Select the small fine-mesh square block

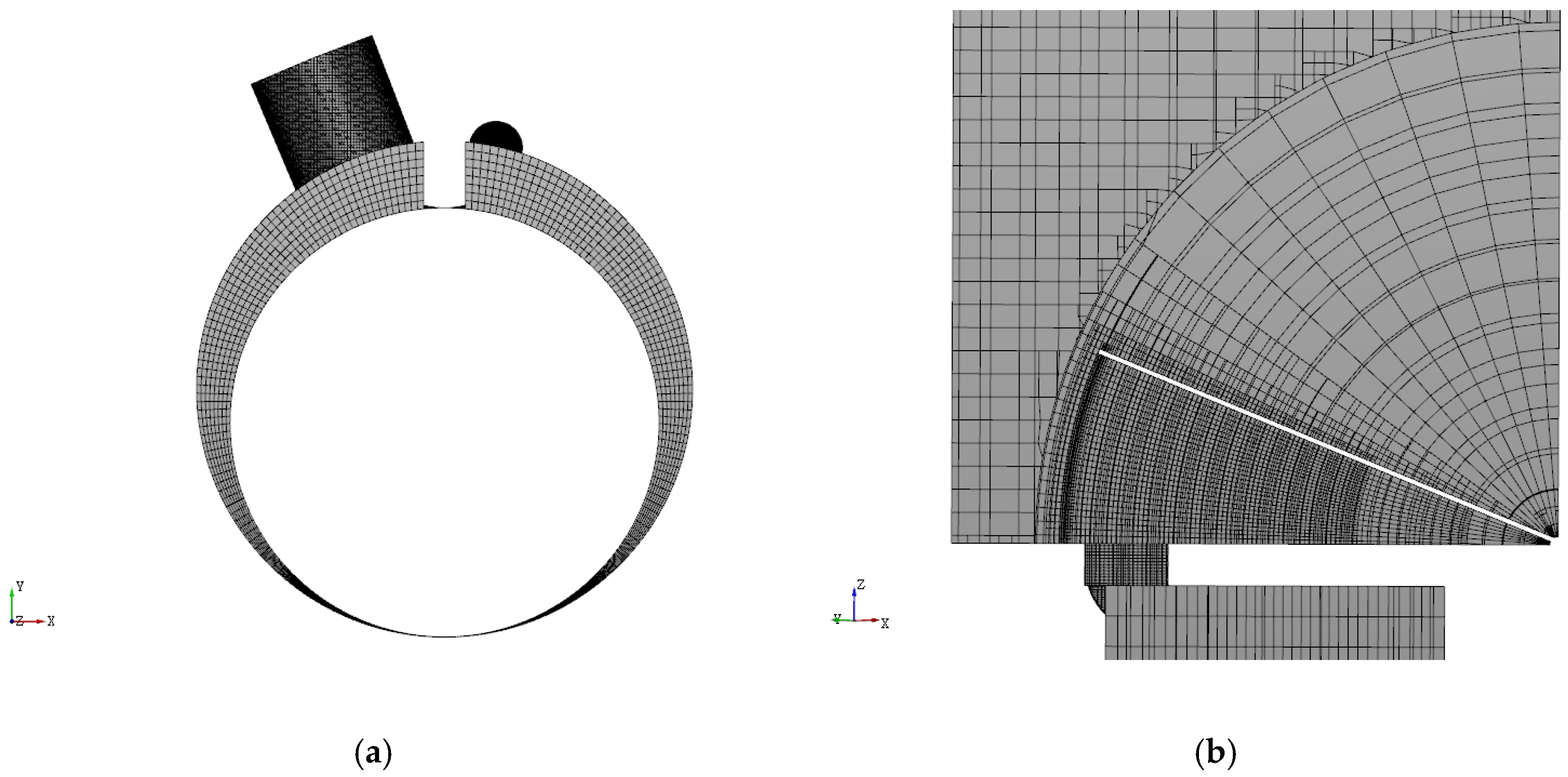click(x=1126, y=564)
